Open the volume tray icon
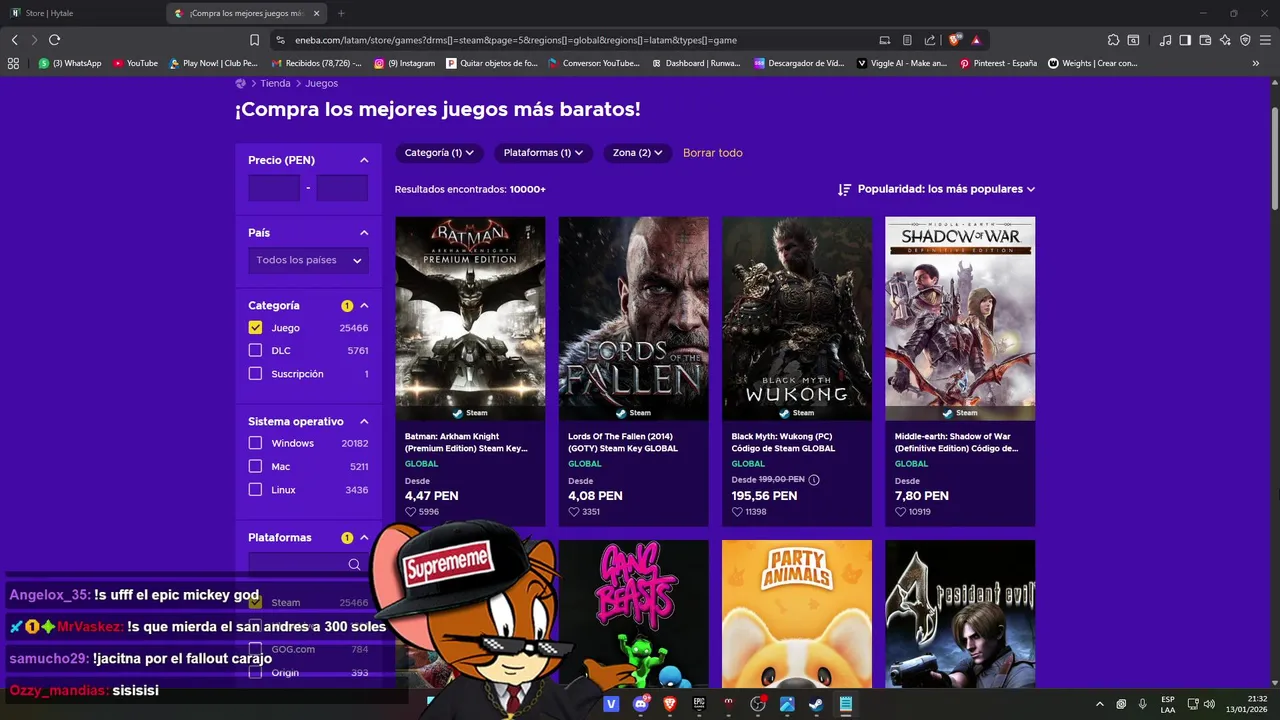The height and width of the screenshot is (720, 1280). (x=1209, y=704)
